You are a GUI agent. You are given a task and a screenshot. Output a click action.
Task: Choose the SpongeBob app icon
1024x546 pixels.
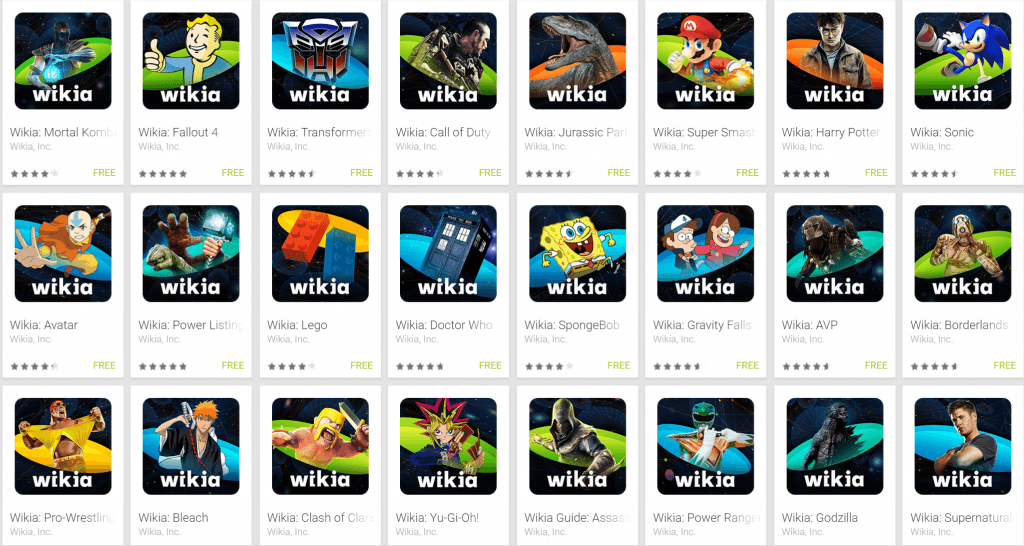coord(577,253)
